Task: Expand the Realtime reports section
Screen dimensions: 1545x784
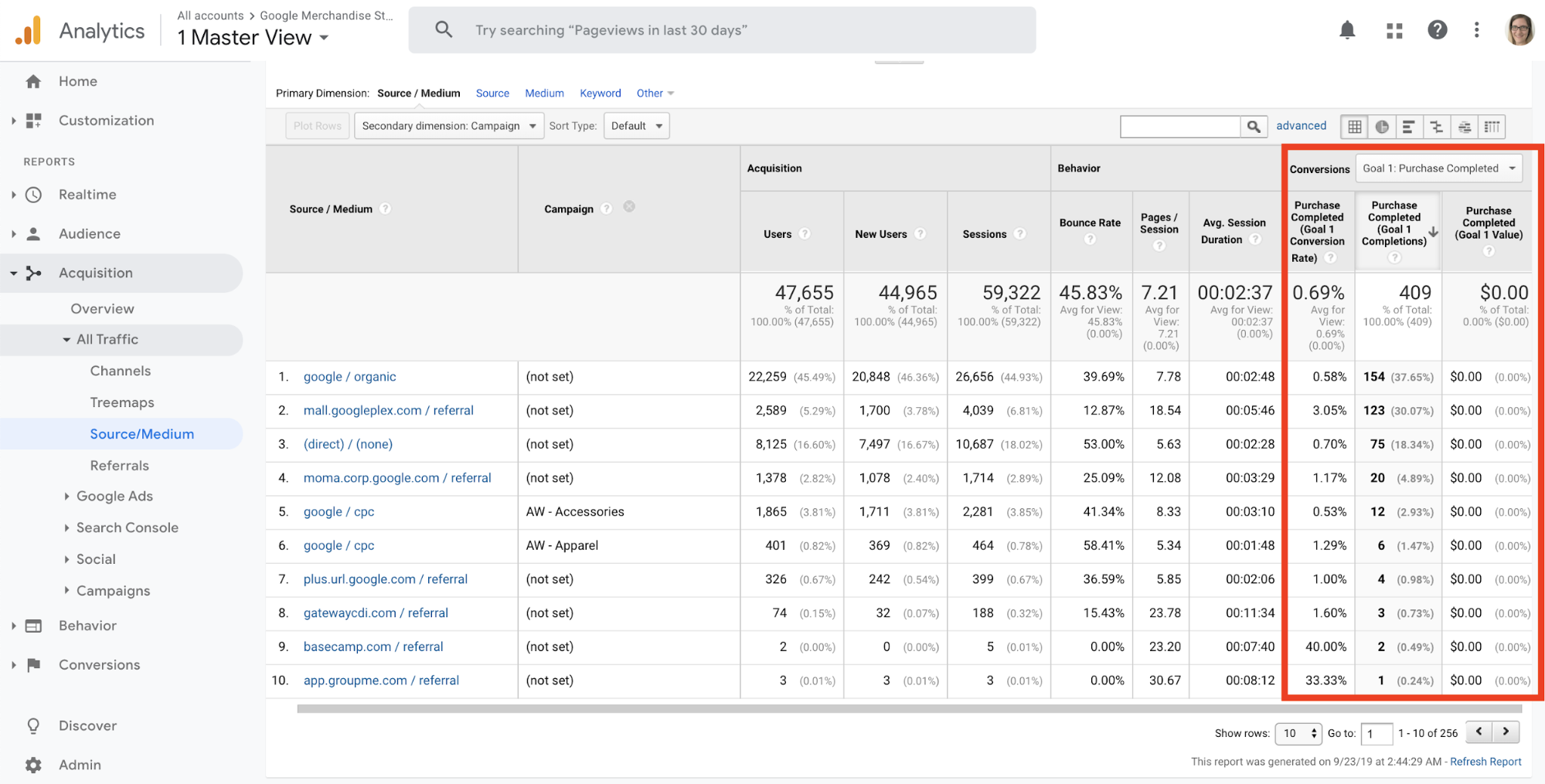Action: tap(14, 195)
